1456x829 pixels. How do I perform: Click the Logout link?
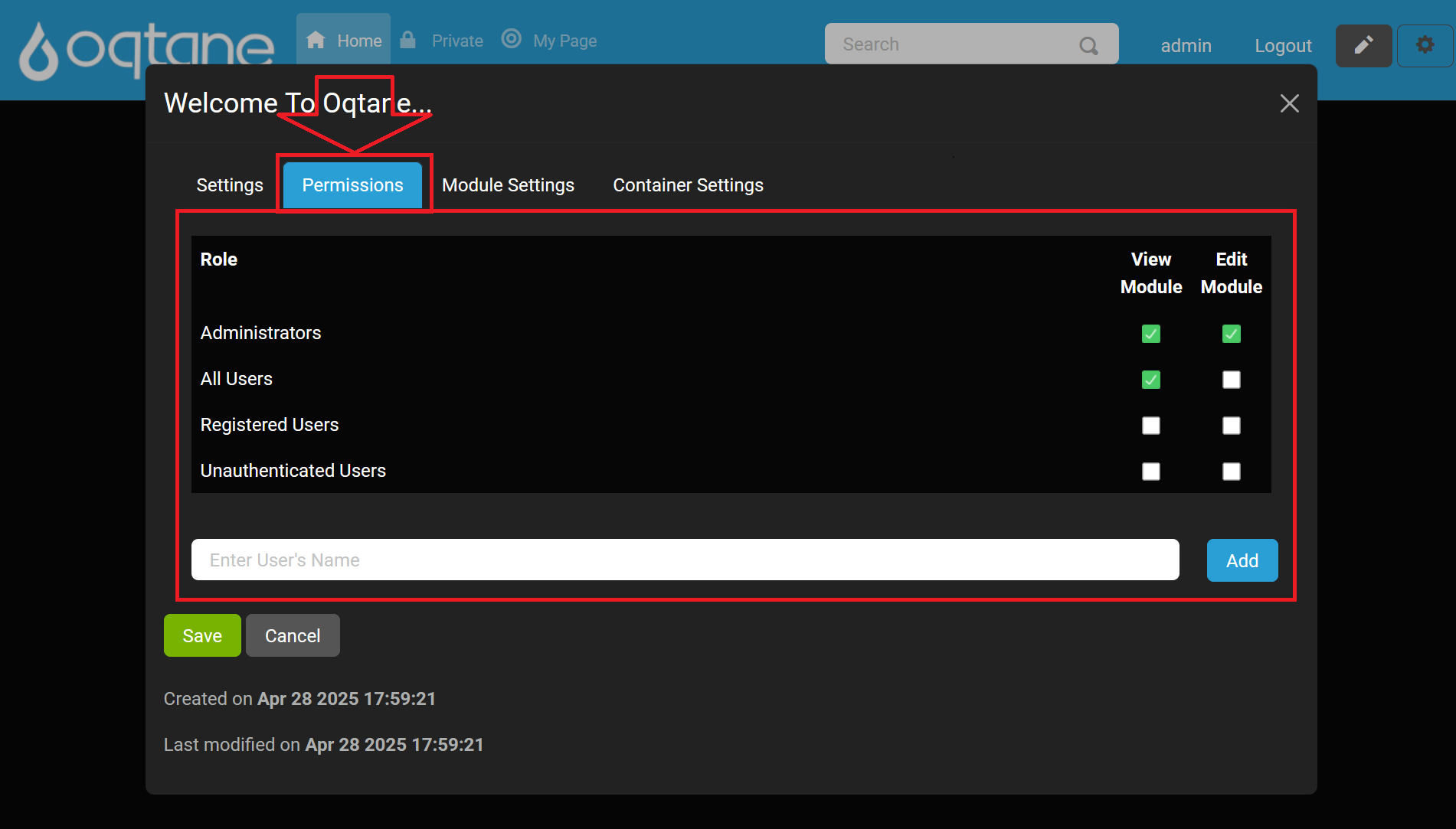(1283, 46)
